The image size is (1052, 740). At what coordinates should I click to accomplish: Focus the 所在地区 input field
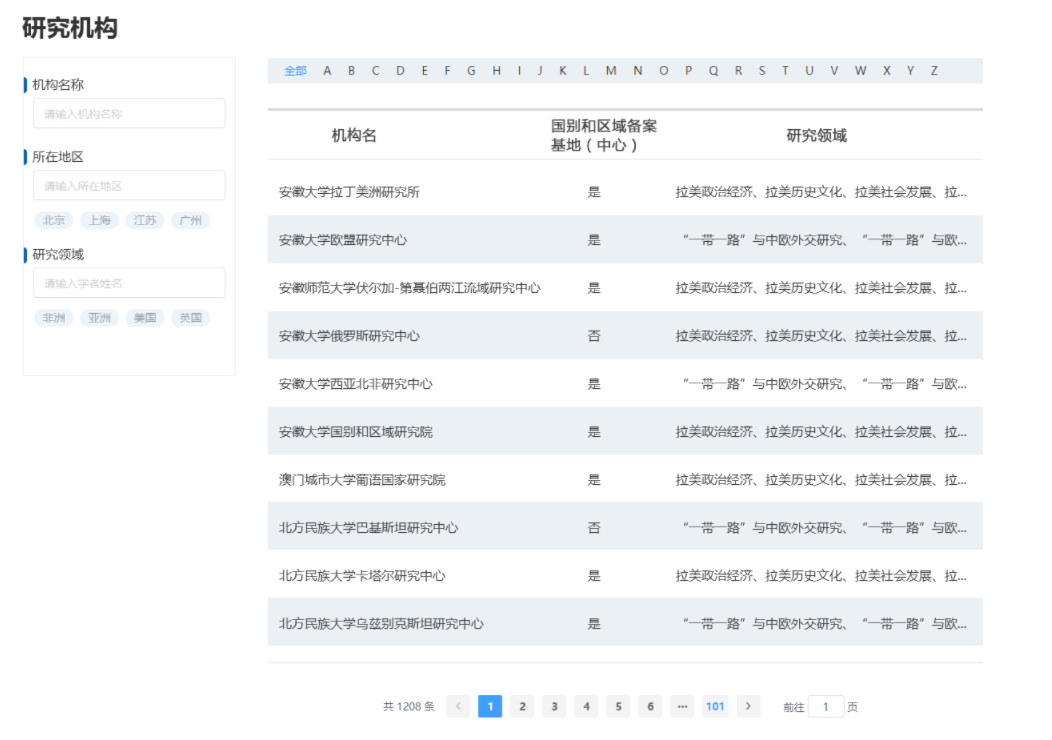coord(129,185)
